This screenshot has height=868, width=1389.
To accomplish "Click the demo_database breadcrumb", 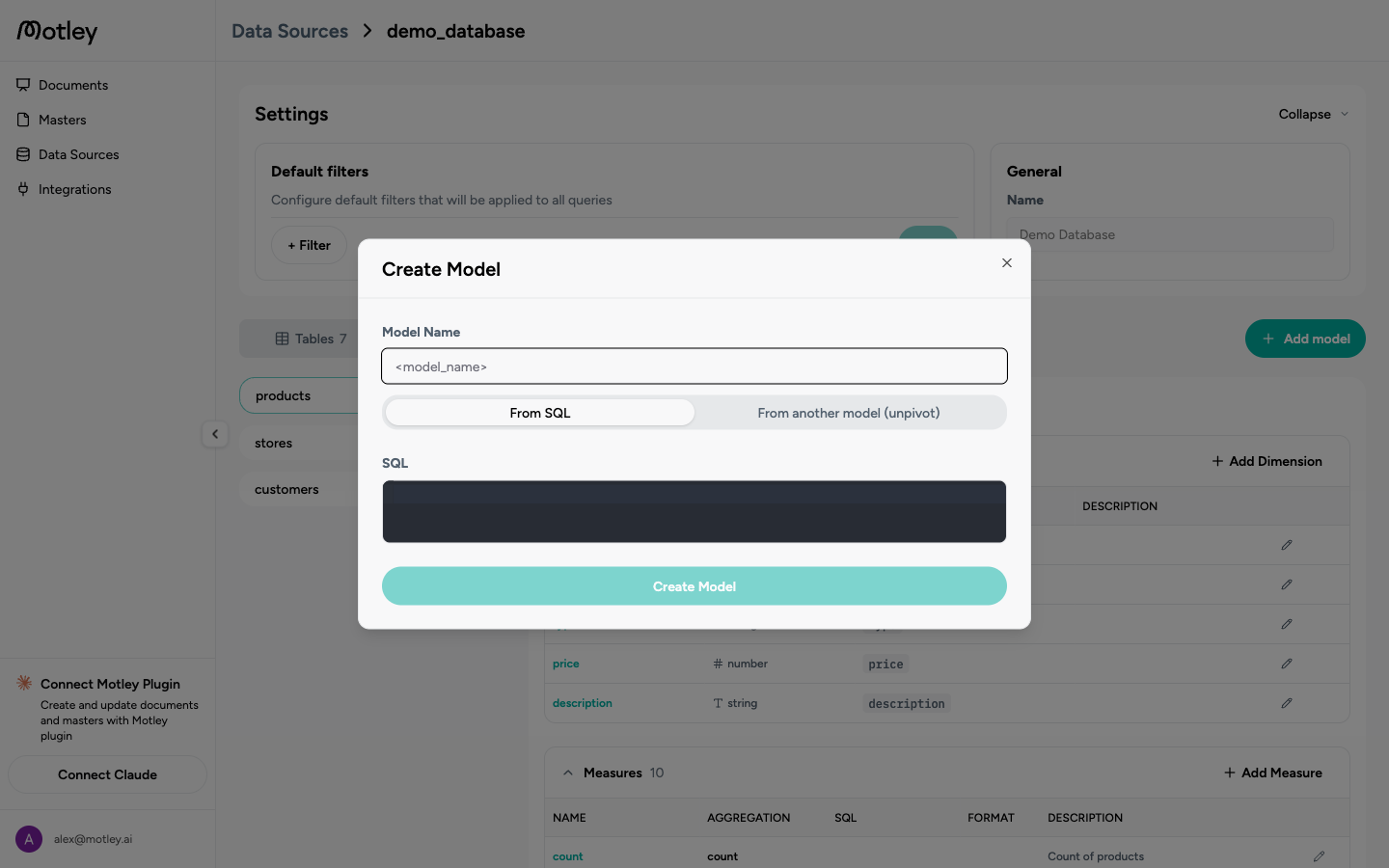I will [x=455, y=31].
